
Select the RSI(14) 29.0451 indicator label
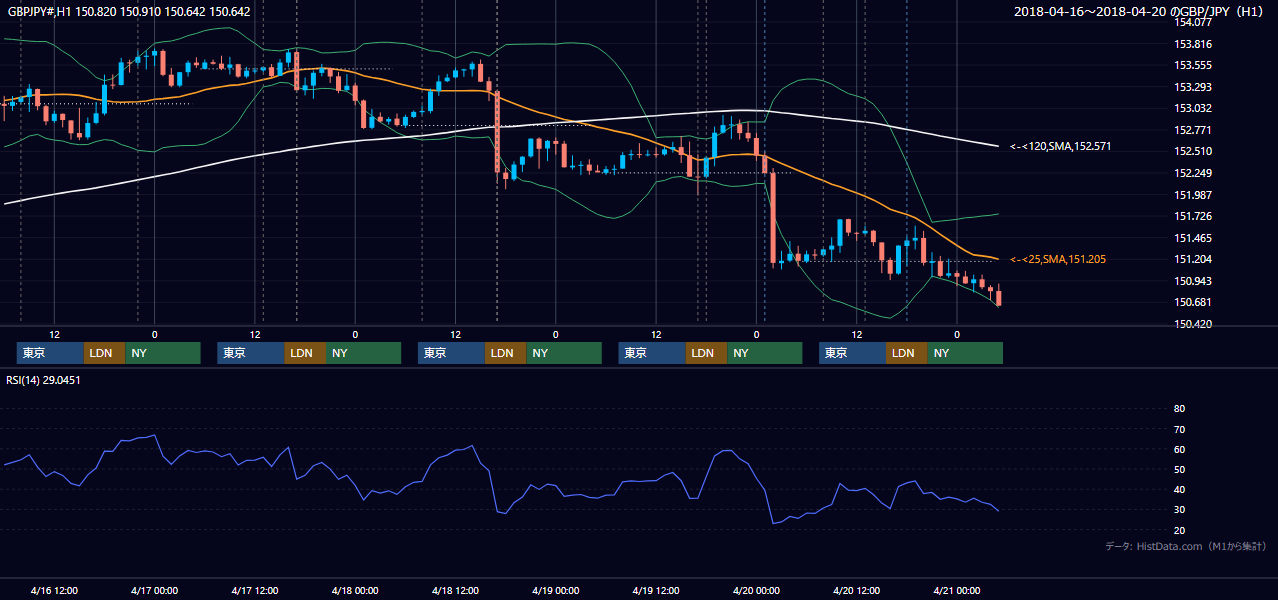pos(43,380)
